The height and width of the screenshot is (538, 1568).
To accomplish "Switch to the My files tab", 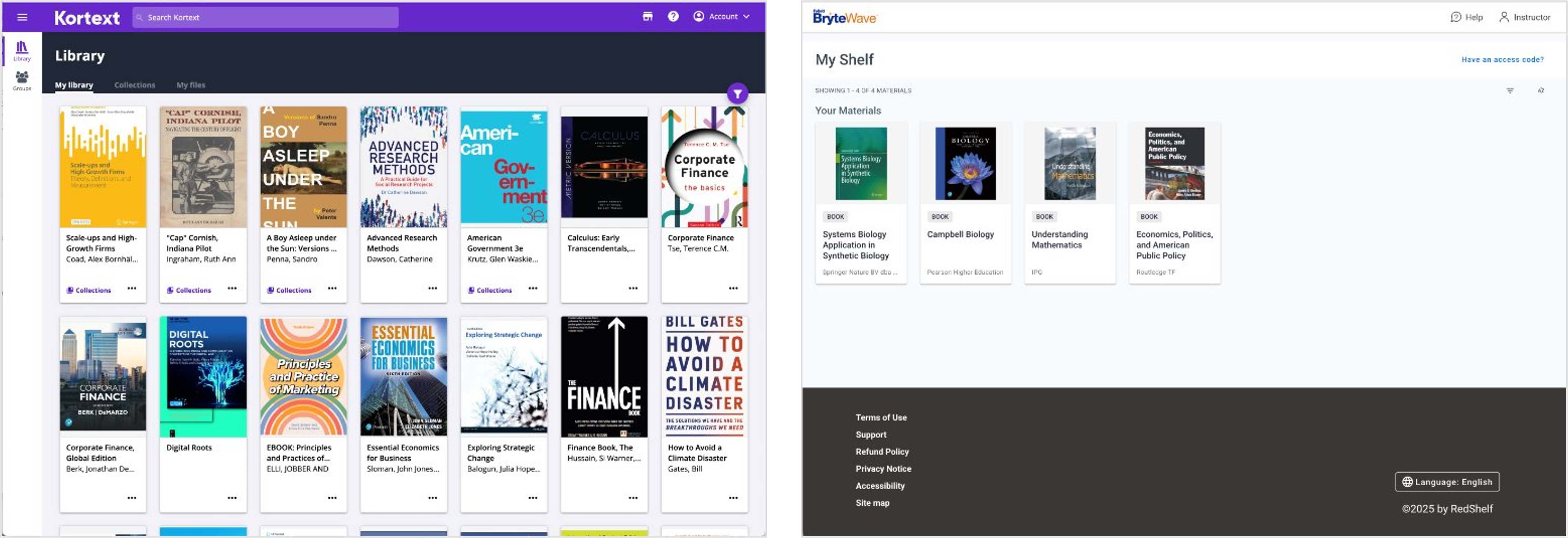I will (x=191, y=85).
